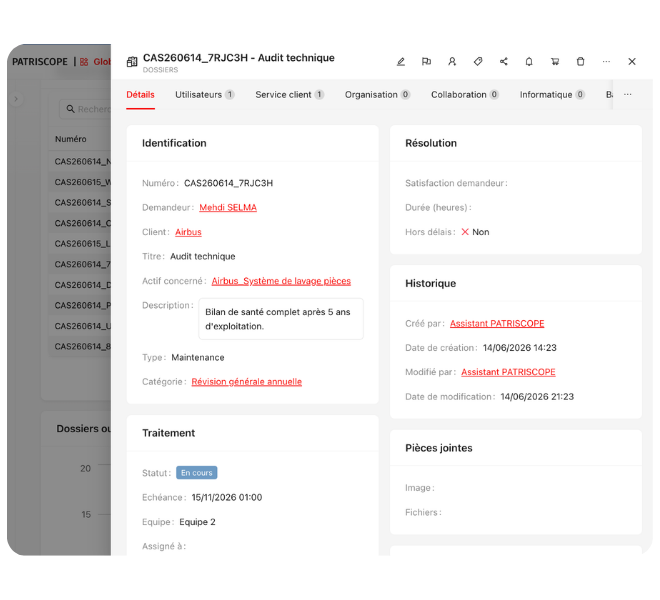
Task: Select the Collaboration tab
Action: 465,95
